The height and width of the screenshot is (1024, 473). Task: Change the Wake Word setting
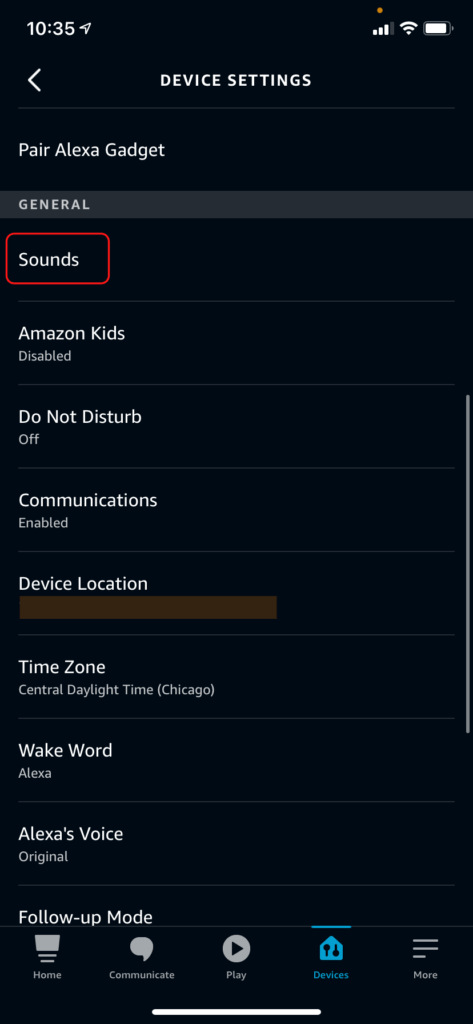[x=236, y=760]
